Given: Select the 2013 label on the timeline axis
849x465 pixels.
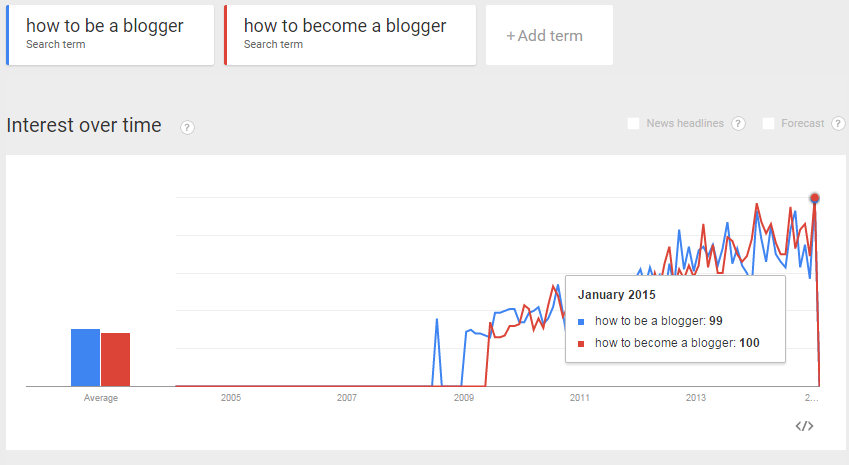Looking at the screenshot, I should pyautogui.click(x=696, y=398).
